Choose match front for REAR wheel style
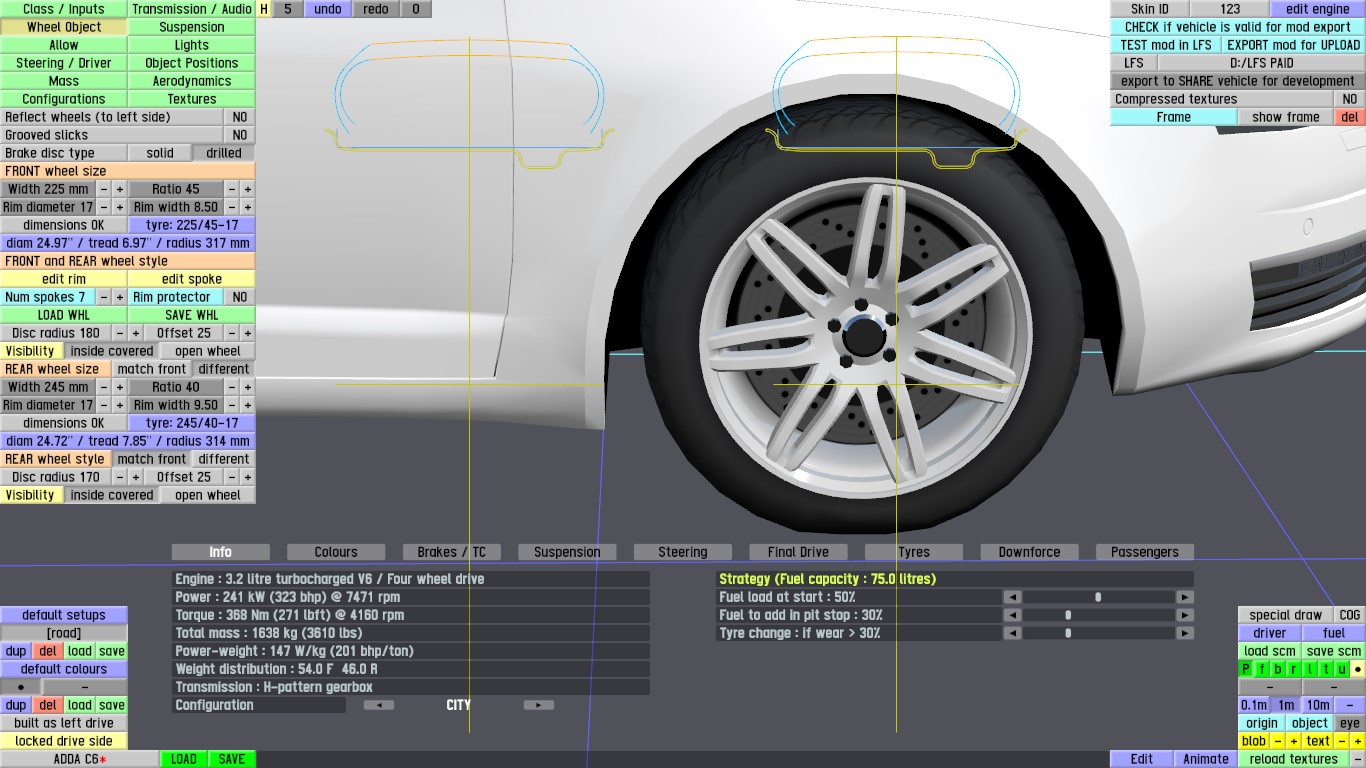The image size is (1366, 768). coord(152,459)
